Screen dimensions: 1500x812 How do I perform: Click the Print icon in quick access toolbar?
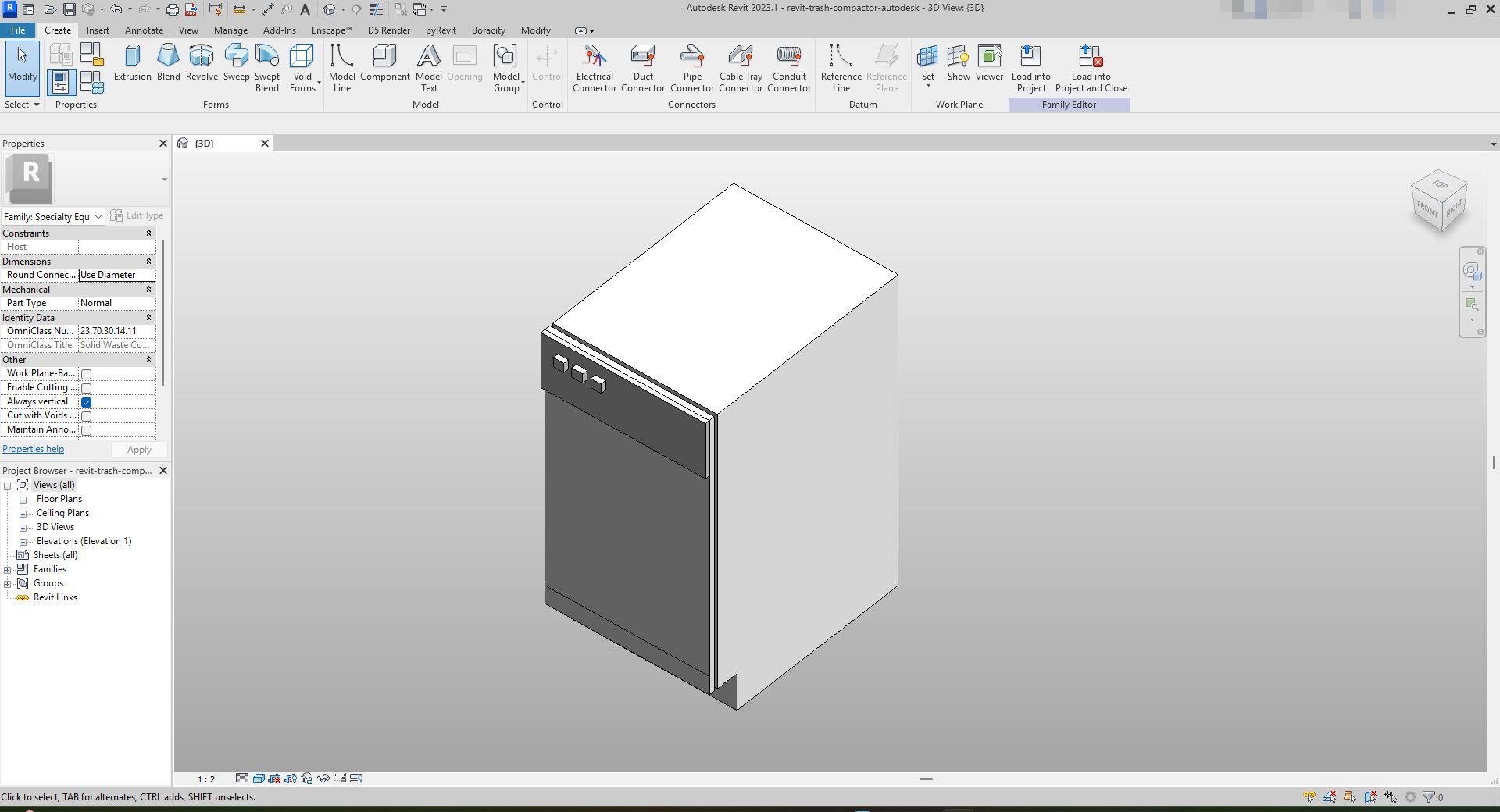[172, 9]
